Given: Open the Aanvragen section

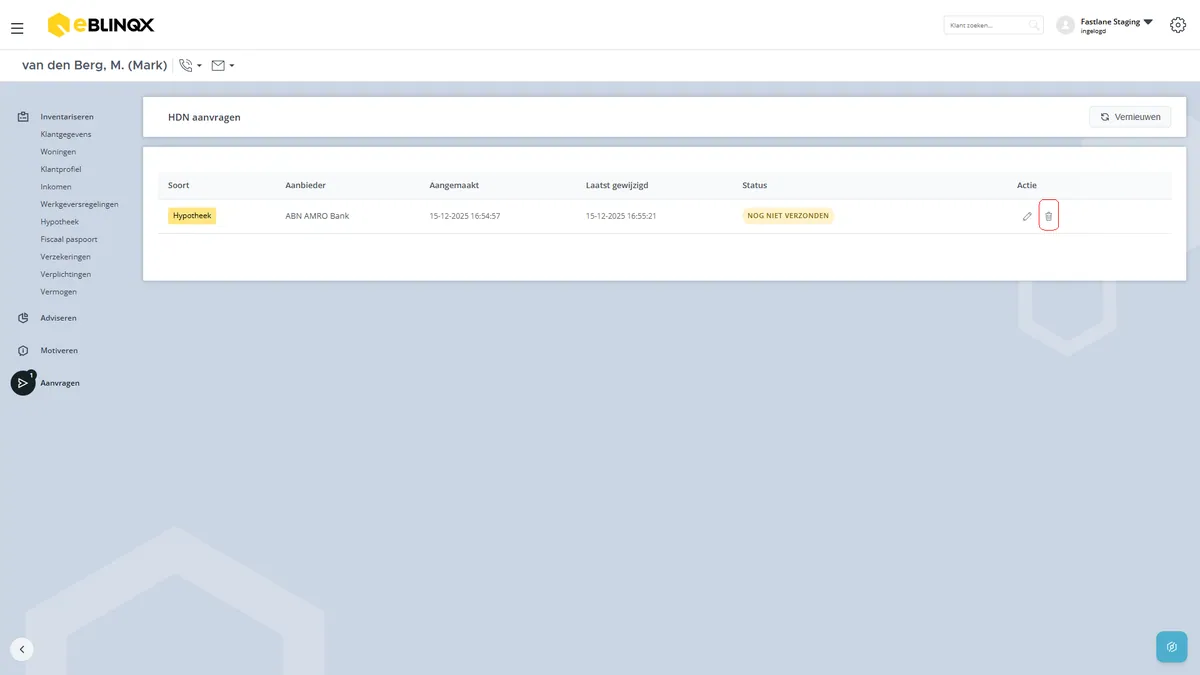Looking at the screenshot, I should (60, 383).
